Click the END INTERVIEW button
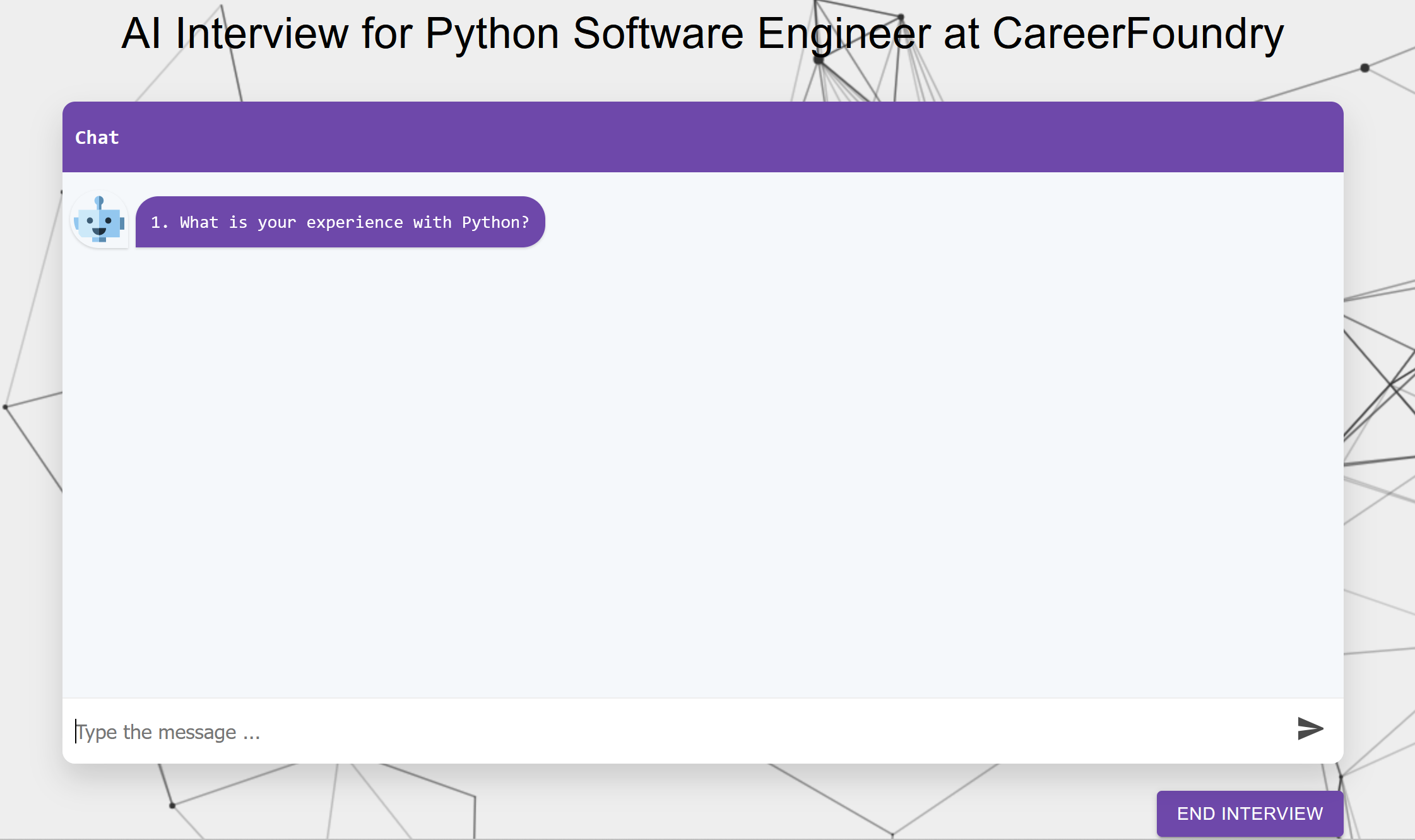The height and width of the screenshot is (840, 1415). pyautogui.click(x=1249, y=813)
